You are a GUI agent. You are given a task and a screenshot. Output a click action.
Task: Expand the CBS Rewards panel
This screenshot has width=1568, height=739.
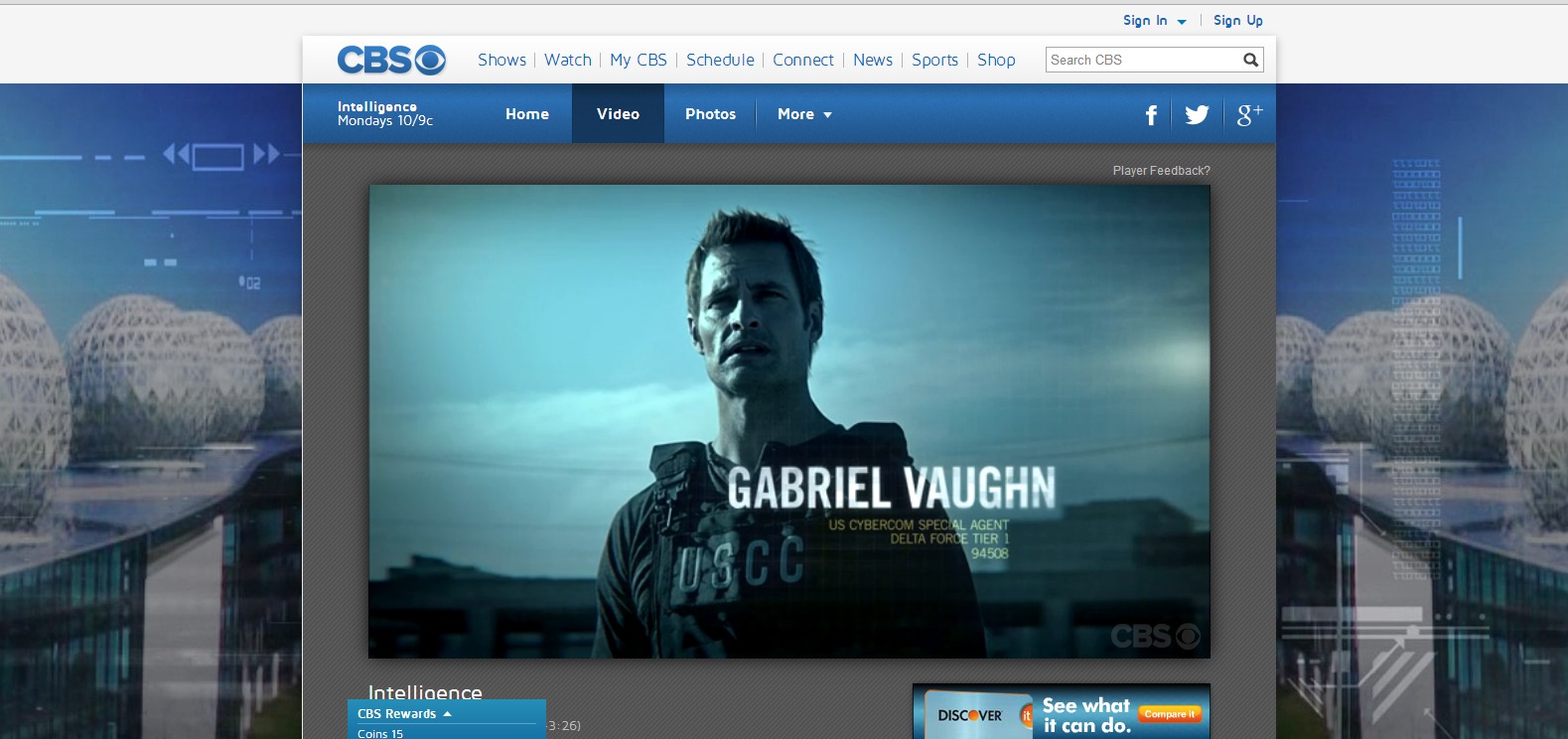(405, 713)
